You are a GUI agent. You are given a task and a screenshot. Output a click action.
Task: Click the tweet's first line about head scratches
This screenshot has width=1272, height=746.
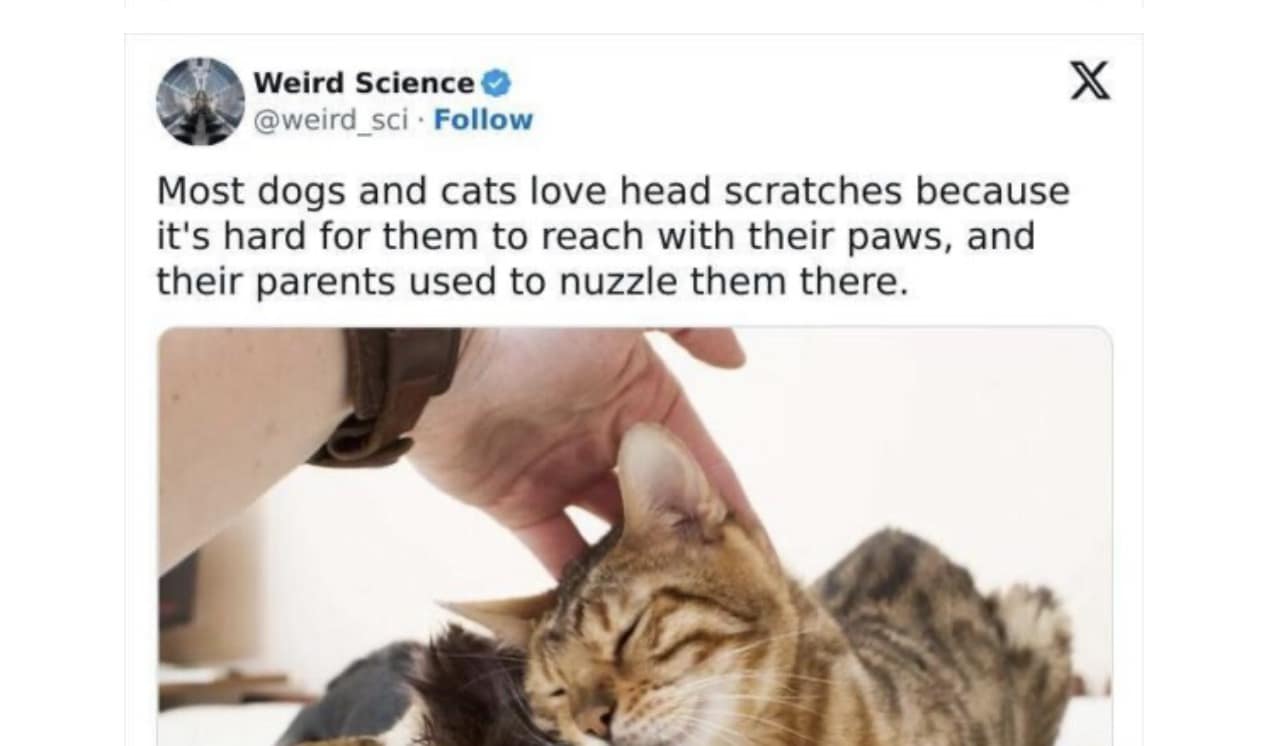coord(613,191)
